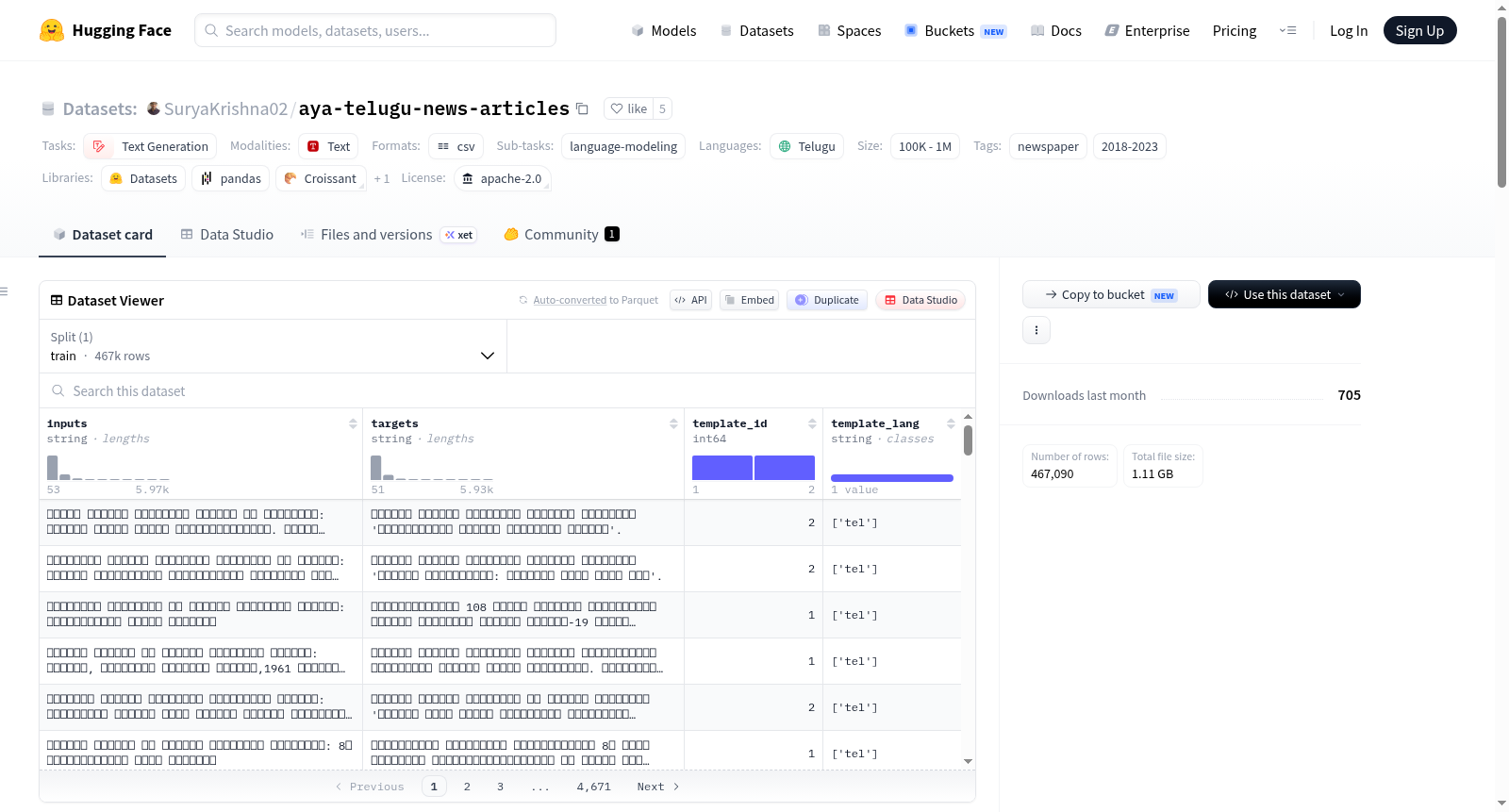This screenshot has width=1509, height=812.
Task: Open the Use this dataset dropdown
Action: pyautogui.click(x=1285, y=294)
